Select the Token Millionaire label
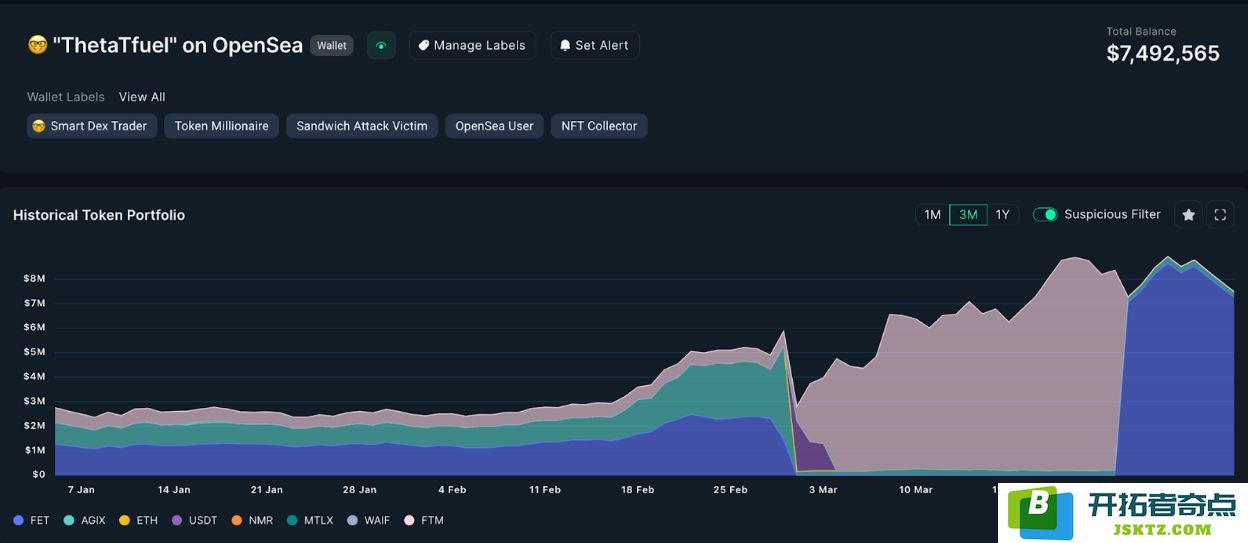The width and height of the screenshot is (1248, 543). (x=222, y=126)
